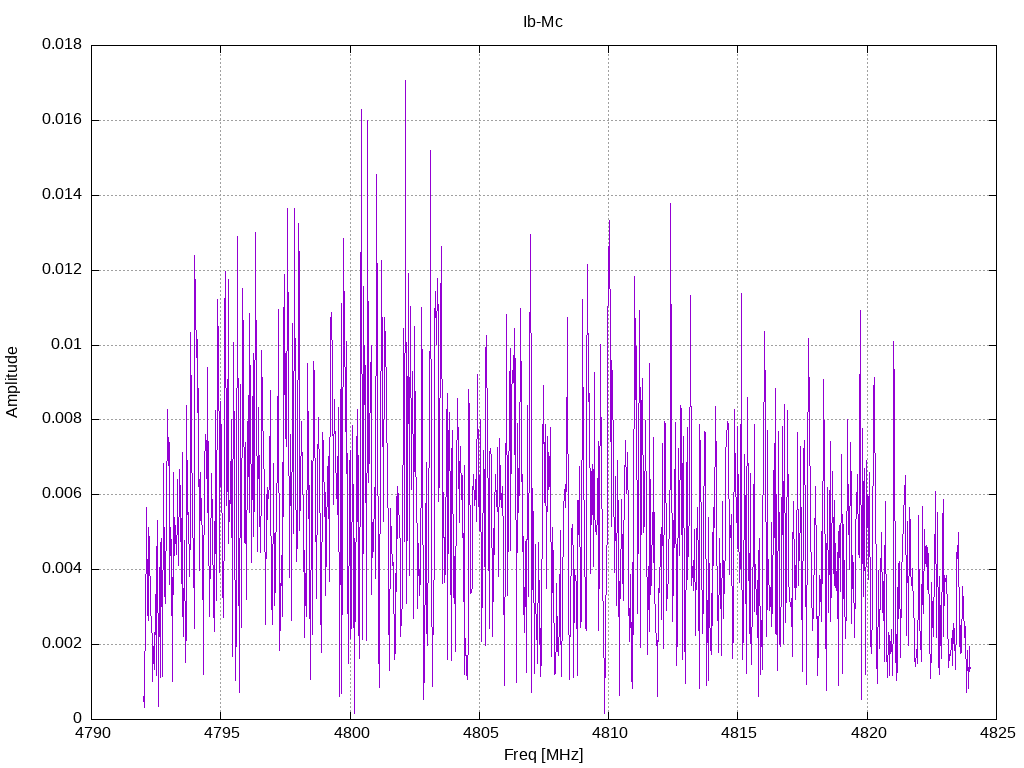Click the 0.016 y-axis tick label

62,119
